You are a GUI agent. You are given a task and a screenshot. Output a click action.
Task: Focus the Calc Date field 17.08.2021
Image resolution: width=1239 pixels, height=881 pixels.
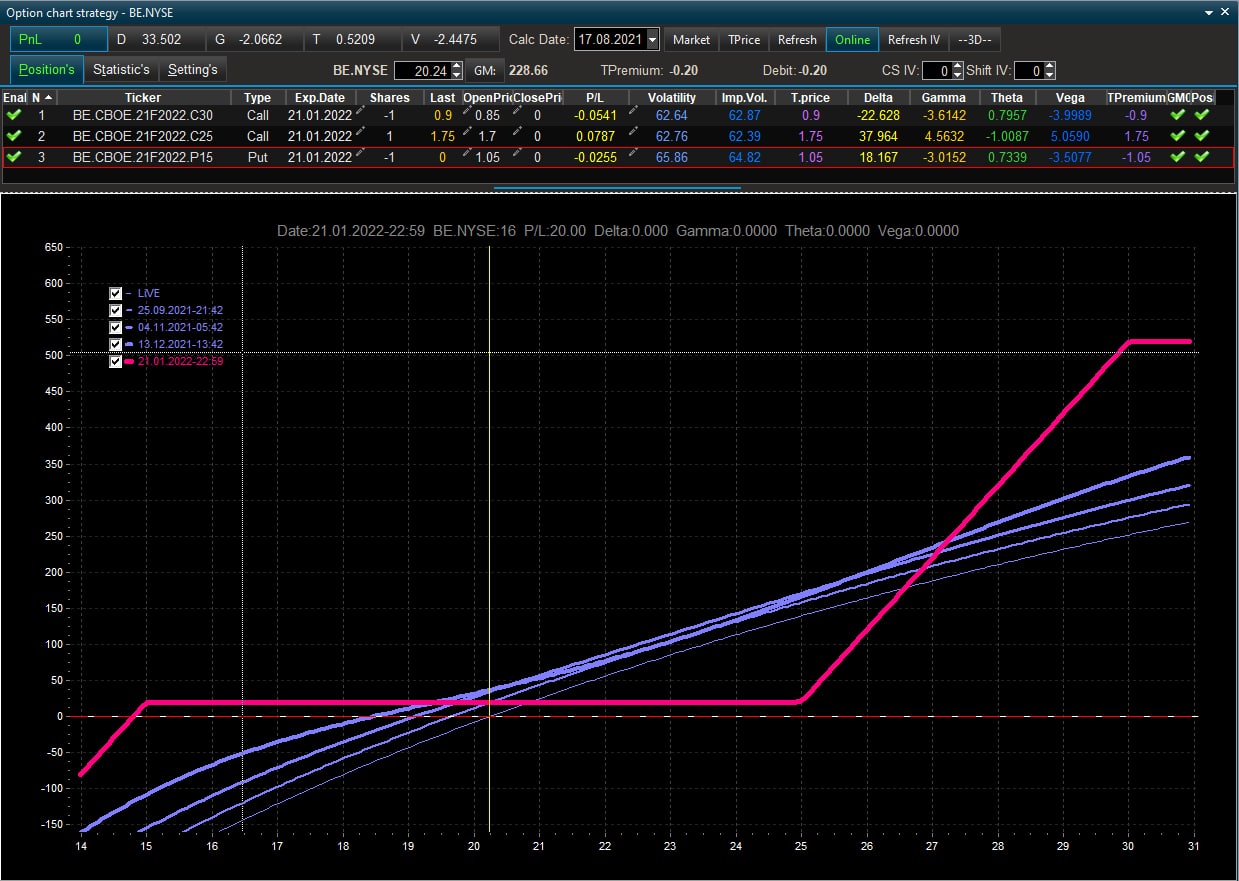click(x=611, y=40)
